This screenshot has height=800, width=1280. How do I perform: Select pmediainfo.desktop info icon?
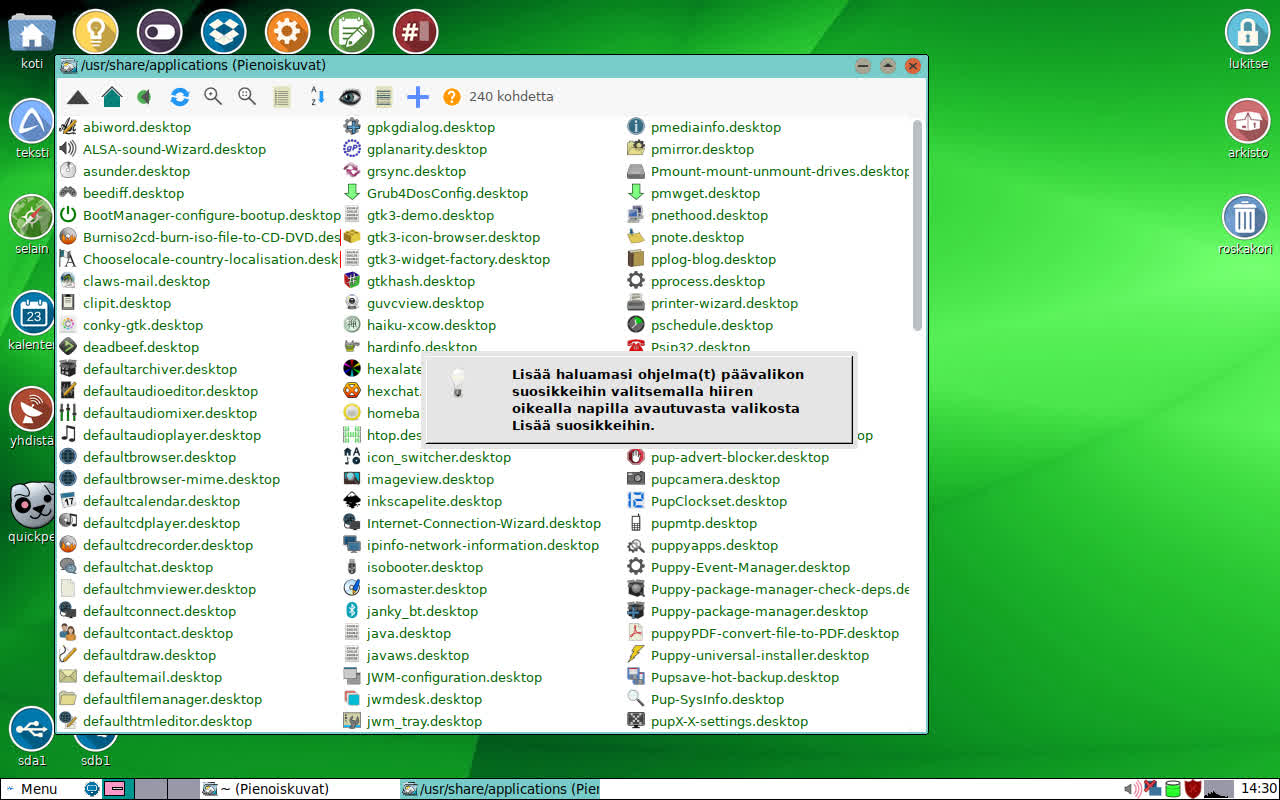click(x=636, y=127)
